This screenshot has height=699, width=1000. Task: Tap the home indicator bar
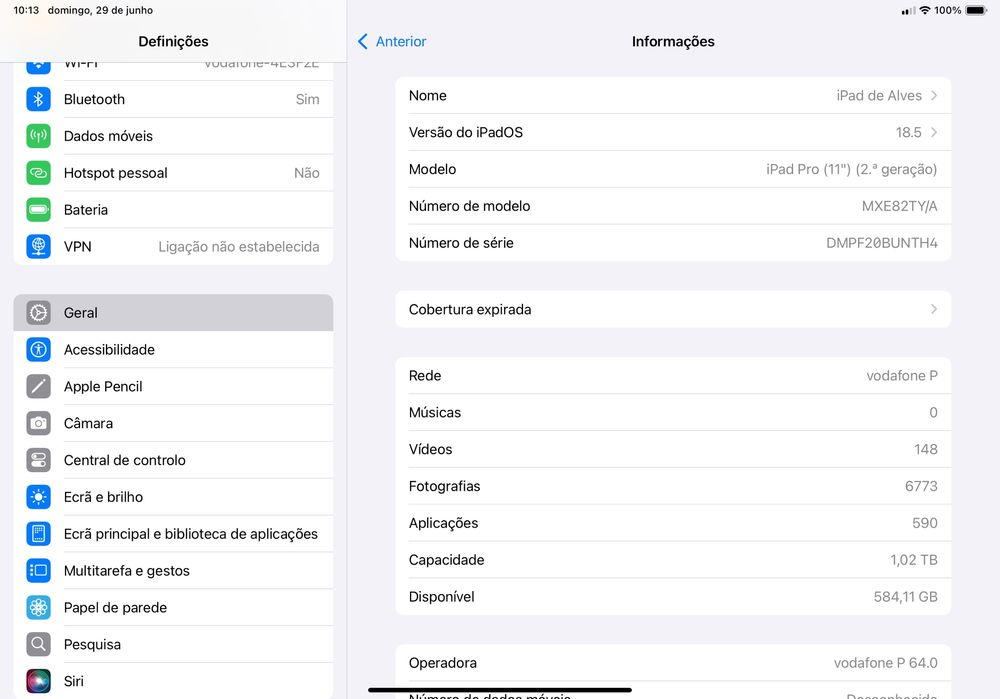pos(500,690)
